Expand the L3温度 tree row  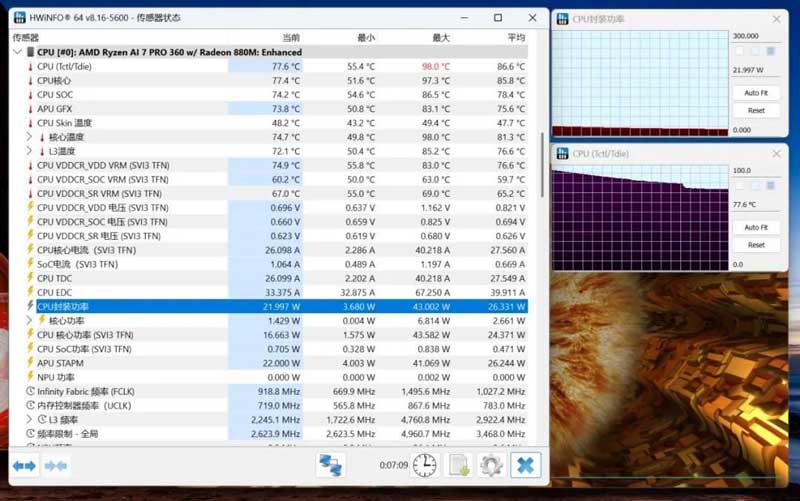click(x=30, y=151)
